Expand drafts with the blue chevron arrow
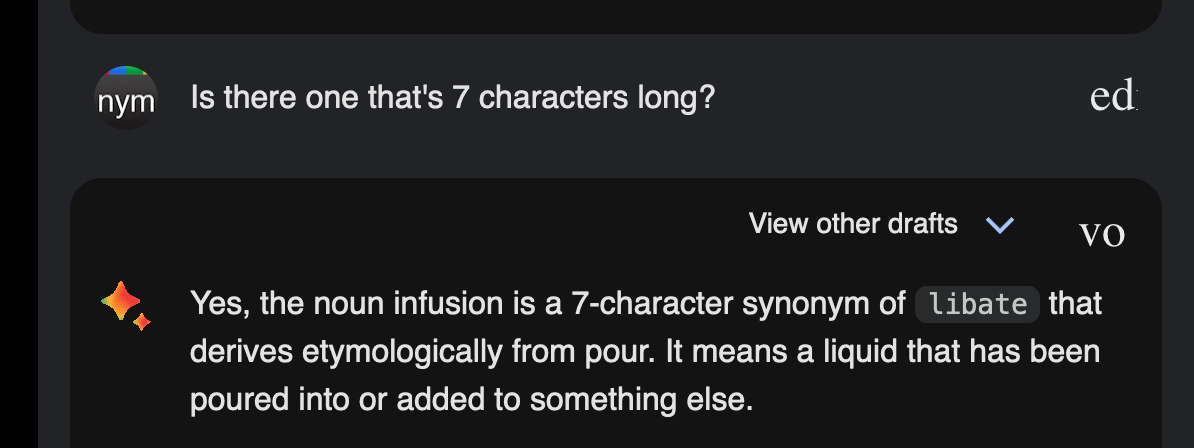 coord(1000,225)
